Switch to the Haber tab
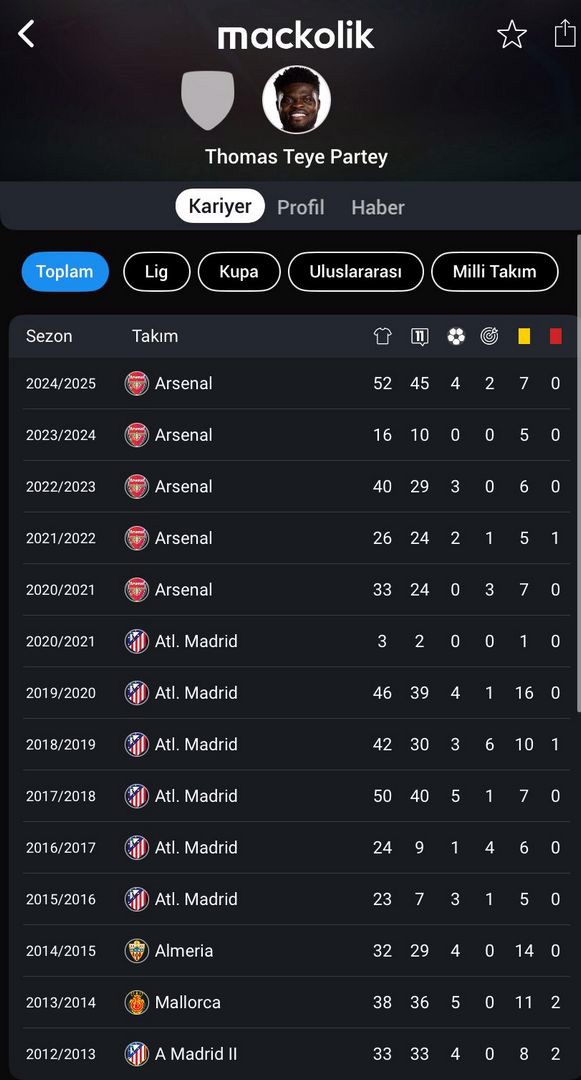The width and height of the screenshot is (581, 1080). click(378, 207)
